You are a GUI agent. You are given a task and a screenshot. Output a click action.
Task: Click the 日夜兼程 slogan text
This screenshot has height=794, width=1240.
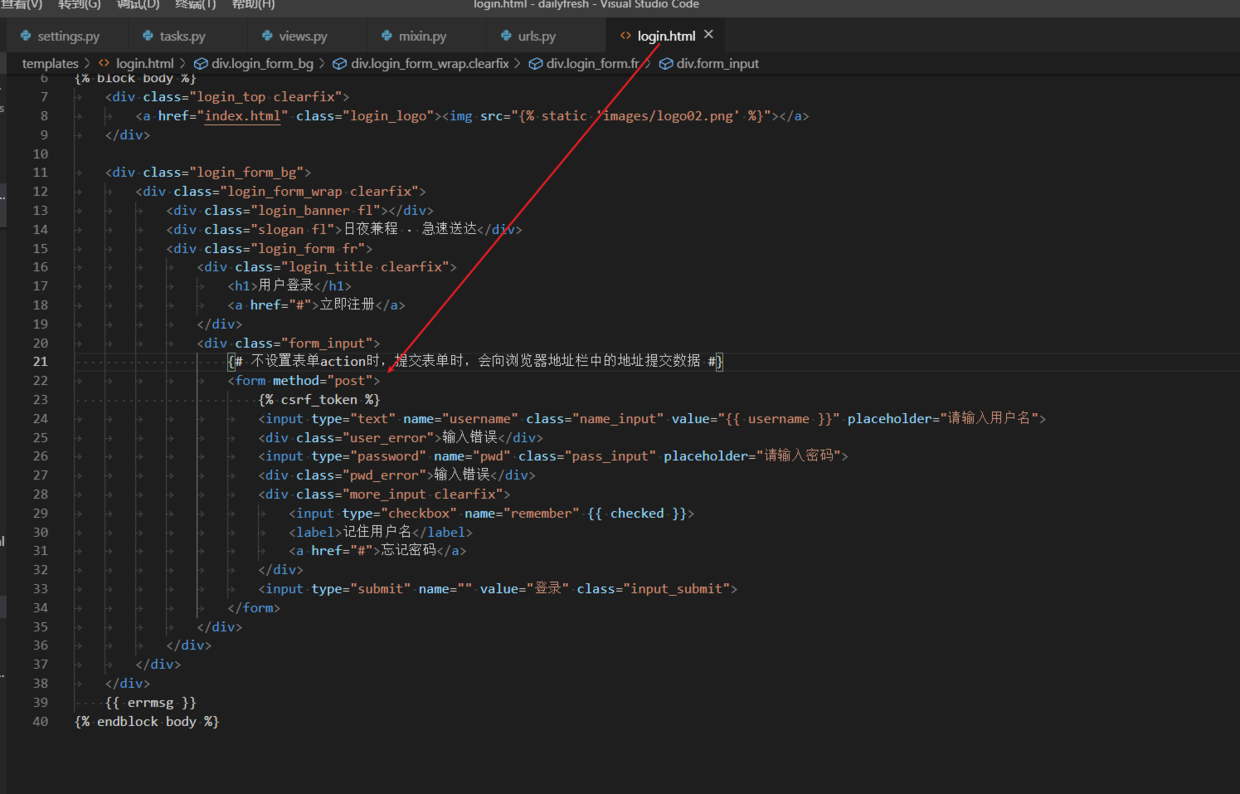pos(371,229)
